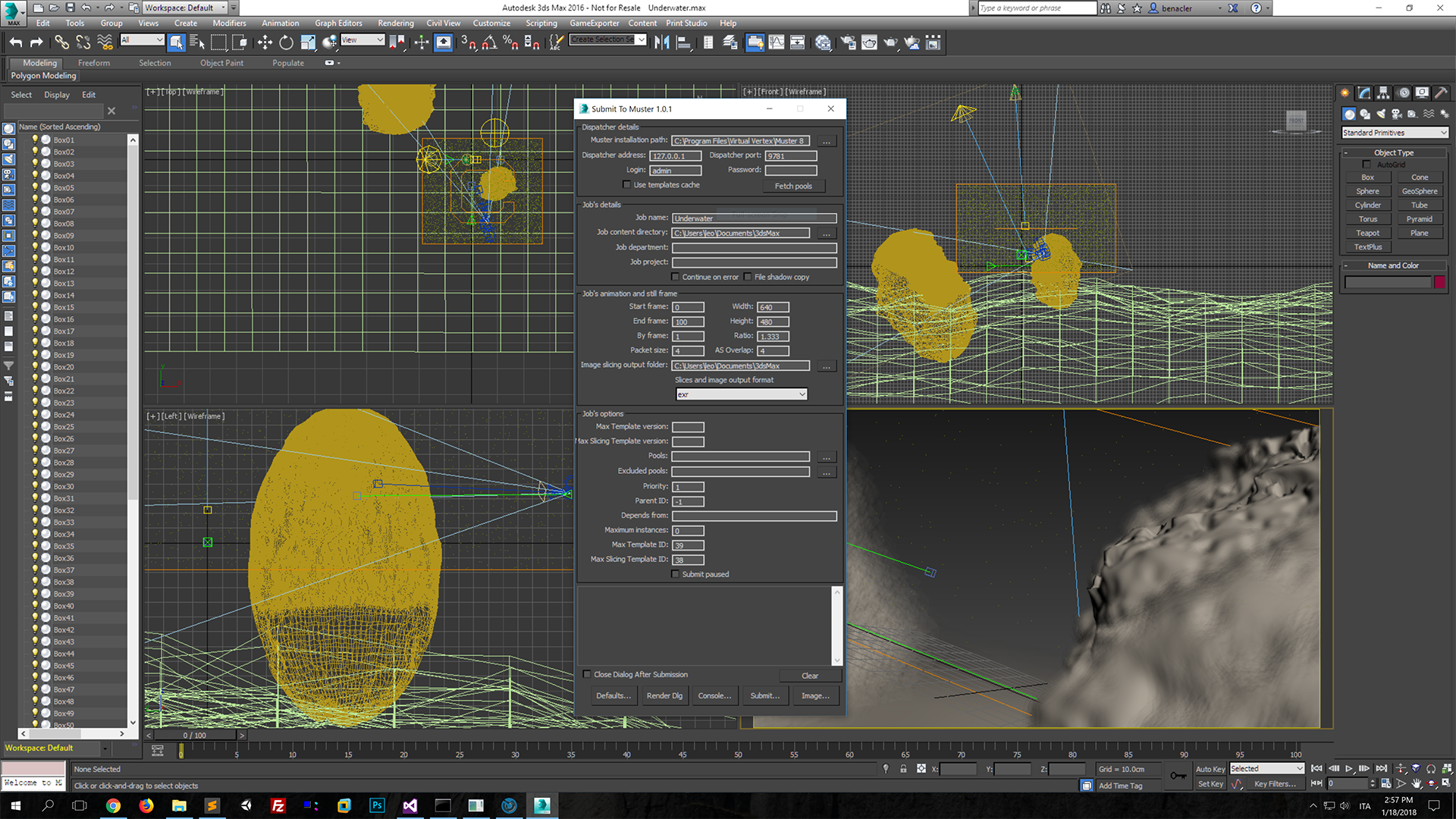Image resolution: width=1456 pixels, height=819 pixels.
Task: Switch to Lights creation category icon
Action: pos(1381,114)
